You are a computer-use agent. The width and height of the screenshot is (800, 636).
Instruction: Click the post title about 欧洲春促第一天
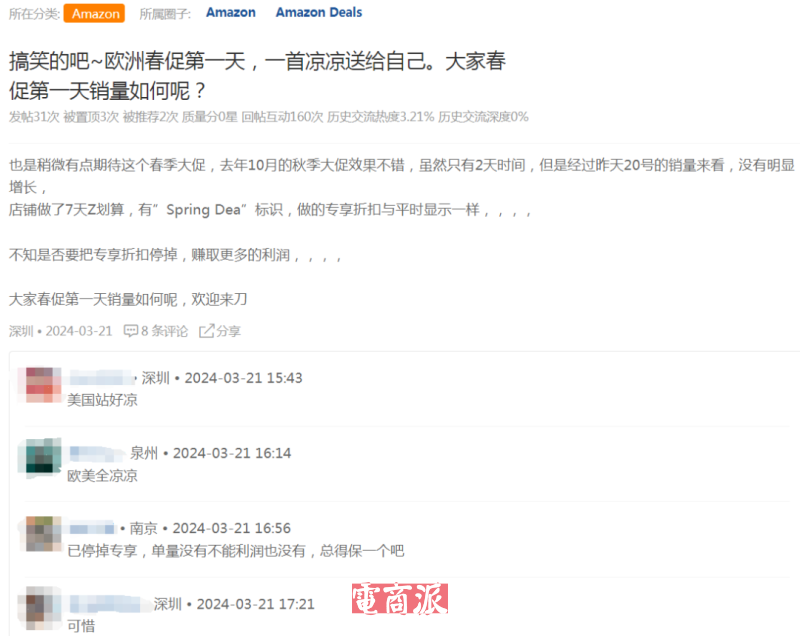pyautogui.click(x=257, y=75)
